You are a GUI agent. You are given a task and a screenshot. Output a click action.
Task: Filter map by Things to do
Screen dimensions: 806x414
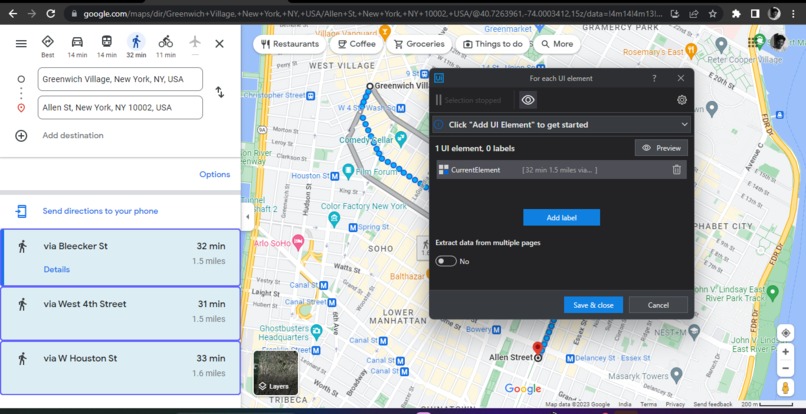pyautogui.click(x=492, y=44)
